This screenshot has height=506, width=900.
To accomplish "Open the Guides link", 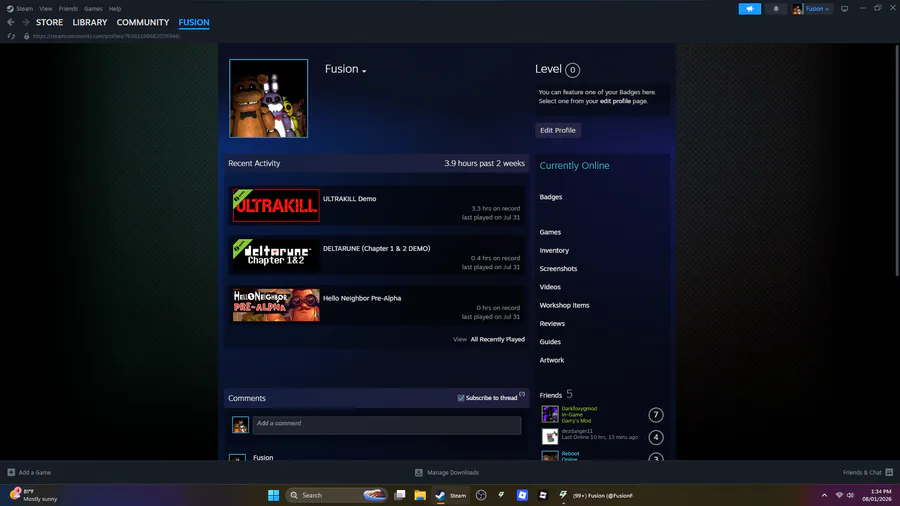I will coord(550,342).
